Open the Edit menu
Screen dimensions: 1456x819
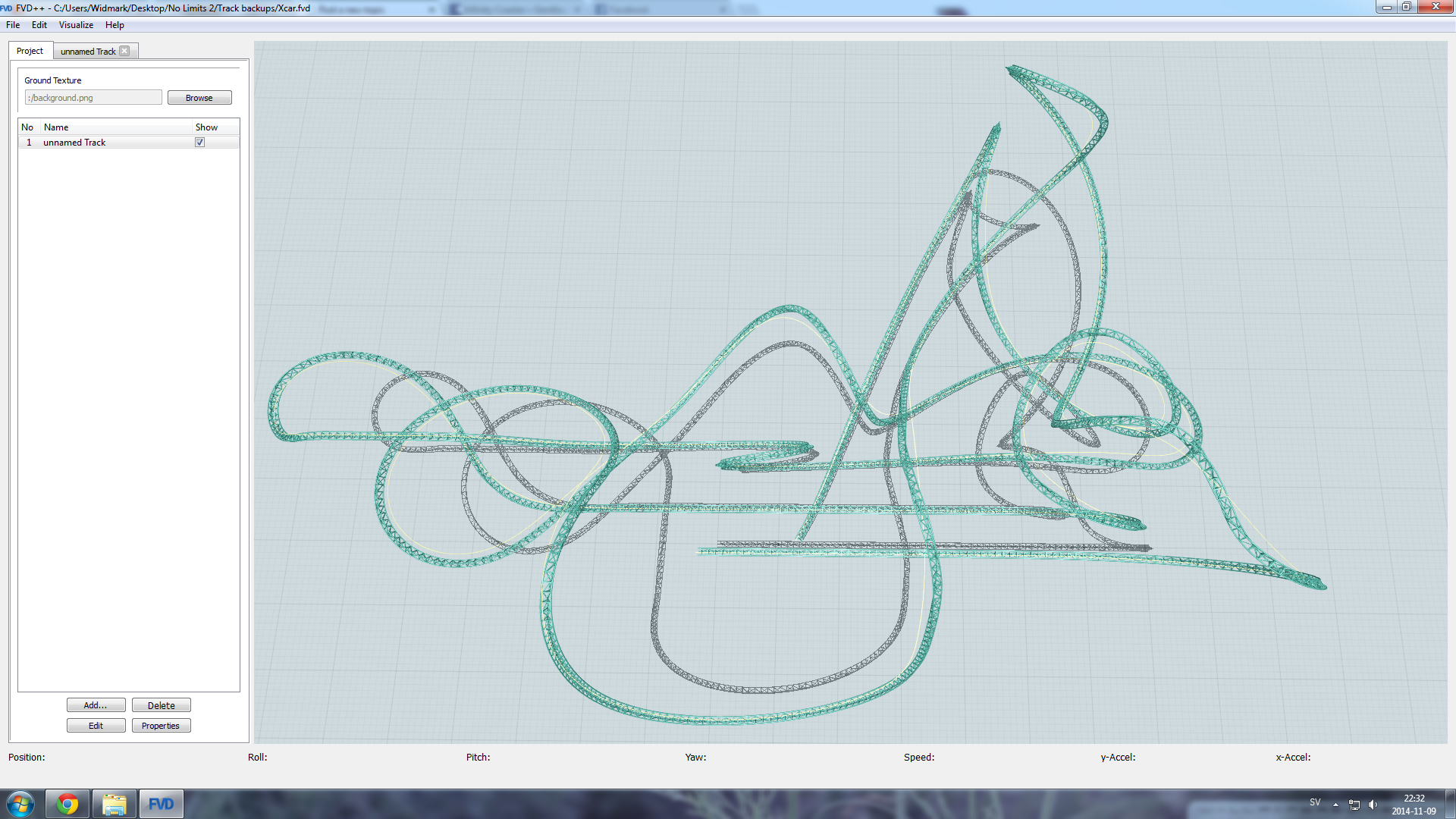pyautogui.click(x=39, y=25)
